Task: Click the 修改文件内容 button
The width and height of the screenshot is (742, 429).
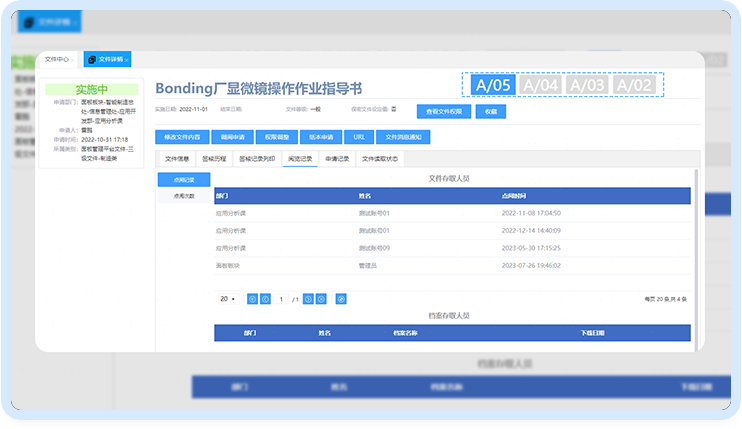Action: click(x=181, y=136)
